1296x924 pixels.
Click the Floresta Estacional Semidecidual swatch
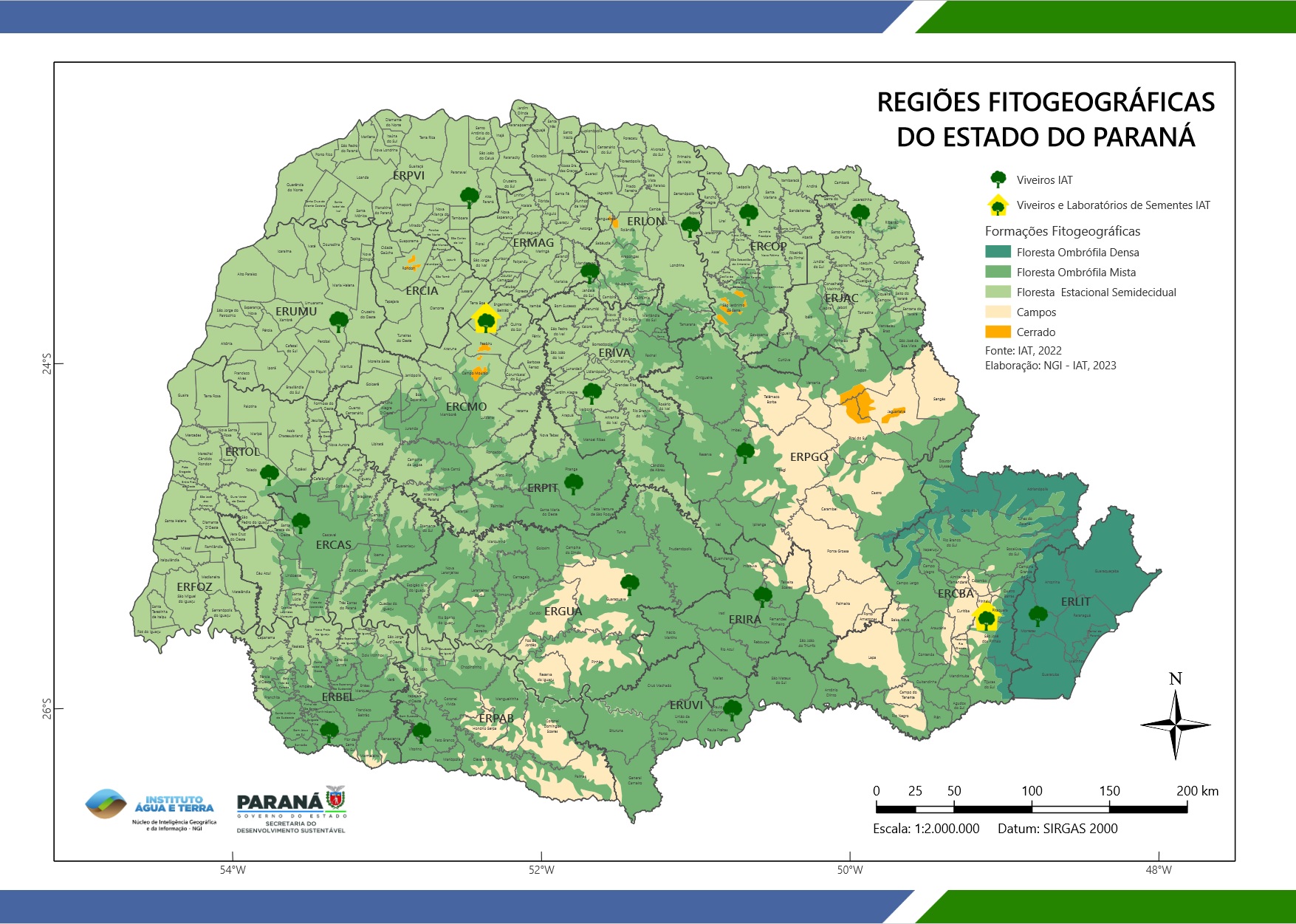pyautogui.click(x=998, y=292)
